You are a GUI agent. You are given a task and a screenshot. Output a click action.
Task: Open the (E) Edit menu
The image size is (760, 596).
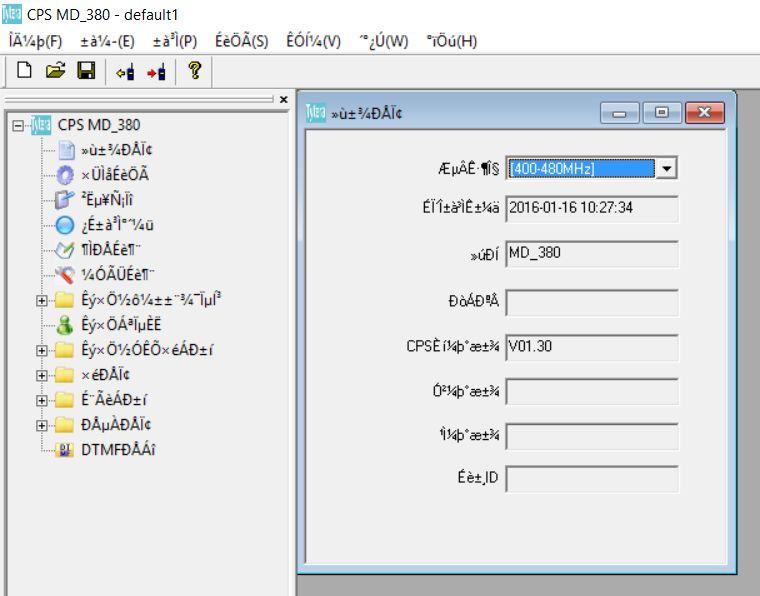coord(107,41)
